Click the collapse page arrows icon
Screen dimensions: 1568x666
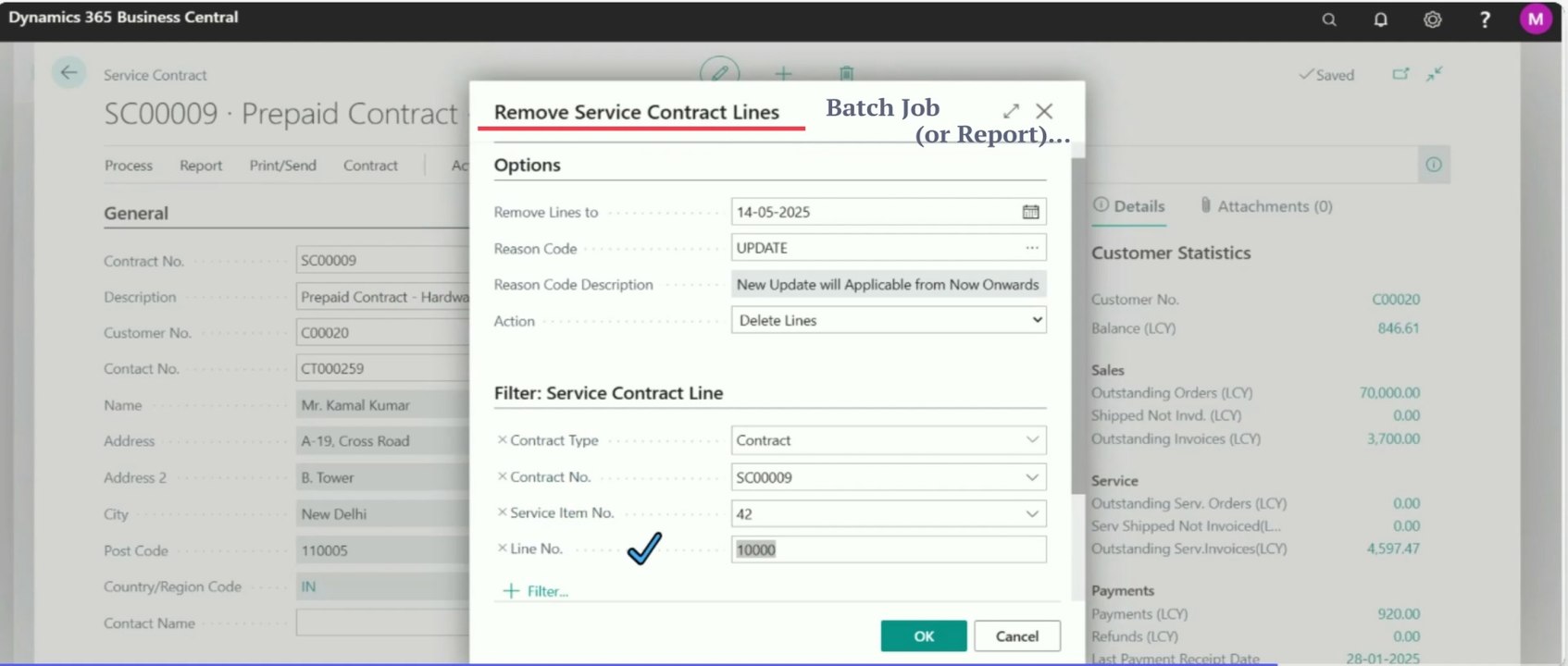click(1434, 74)
